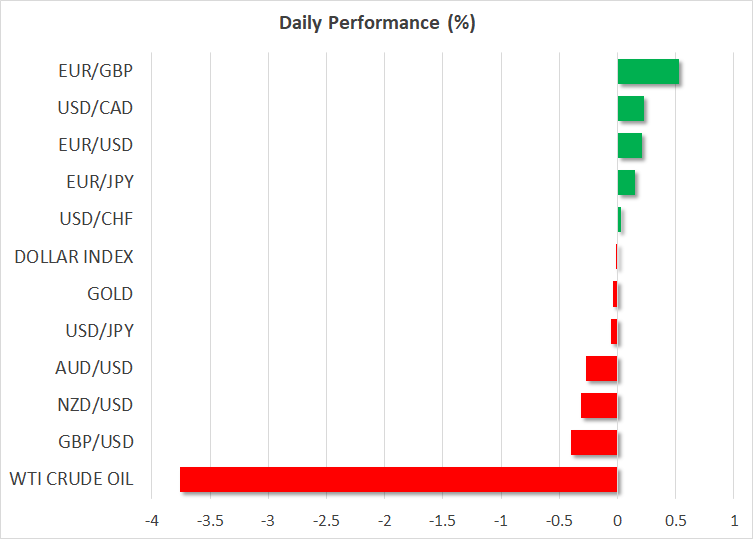Viewport: 753px width, 539px height.
Task: Click the Daily Performance (%) chart title
Action: tap(376, 23)
